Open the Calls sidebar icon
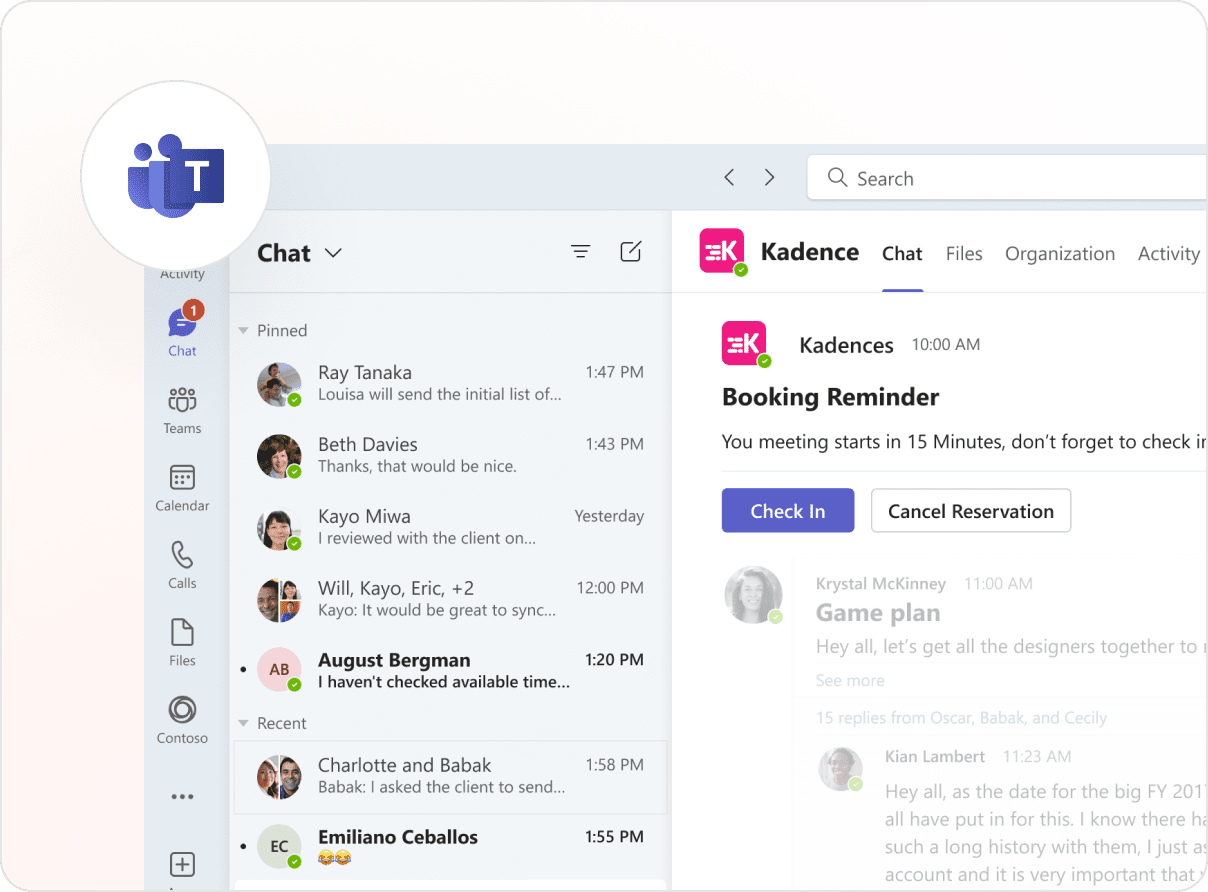 pyautogui.click(x=182, y=565)
